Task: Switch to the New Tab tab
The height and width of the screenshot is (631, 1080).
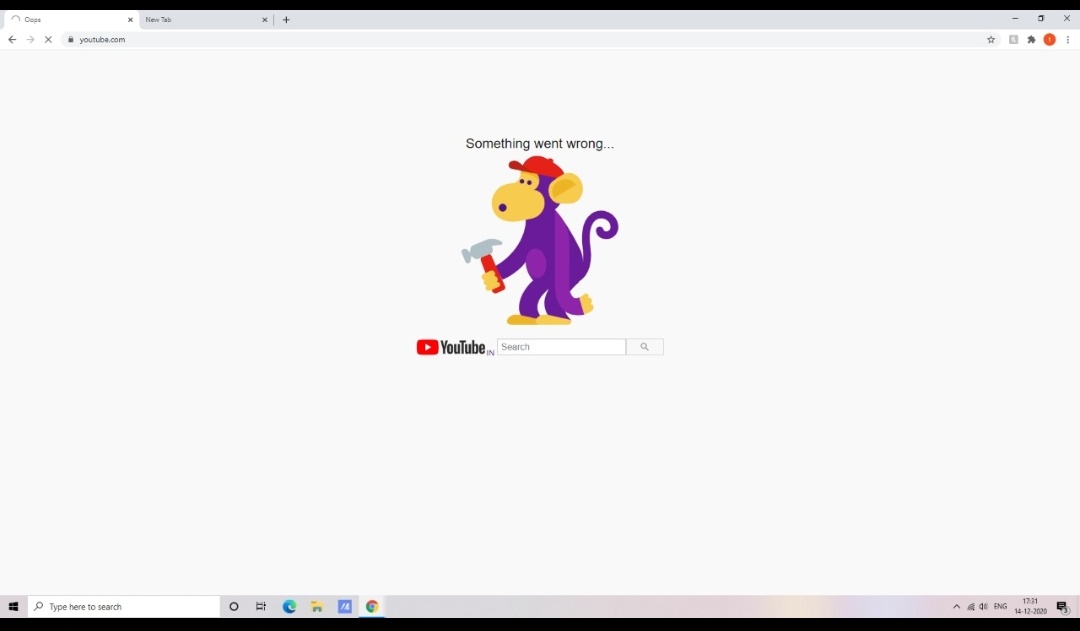Action: click(x=205, y=19)
